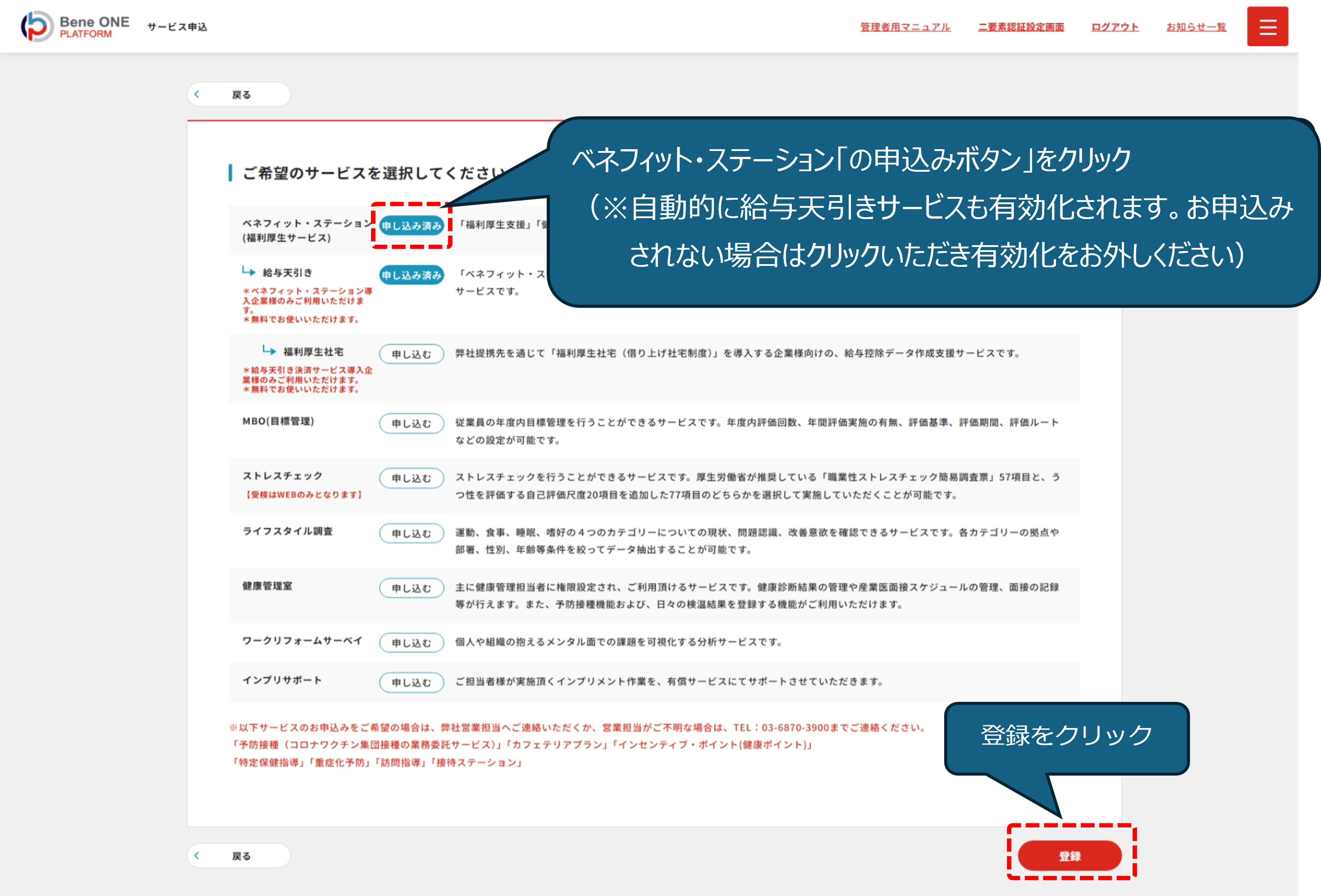Image resolution: width=1321 pixels, height=896 pixels.
Task: Click the bottom 戻る back button
Action: tap(239, 855)
